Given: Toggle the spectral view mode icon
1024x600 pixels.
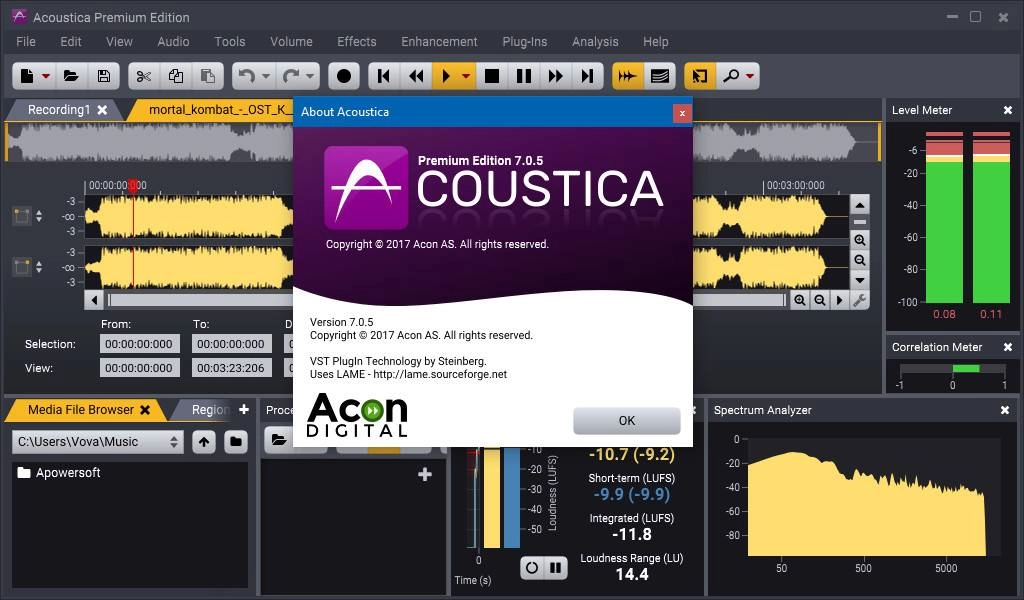Looking at the screenshot, I should tap(660, 76).
